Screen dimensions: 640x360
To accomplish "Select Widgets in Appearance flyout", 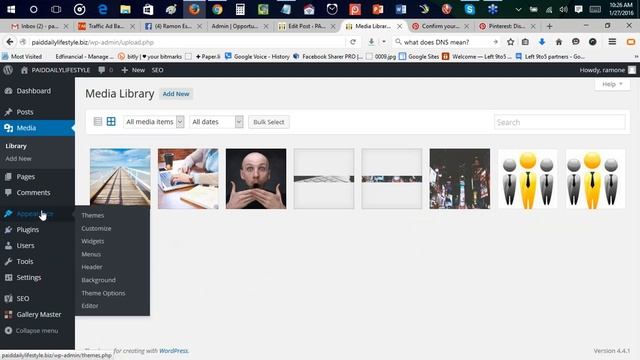I will (93, 241).
